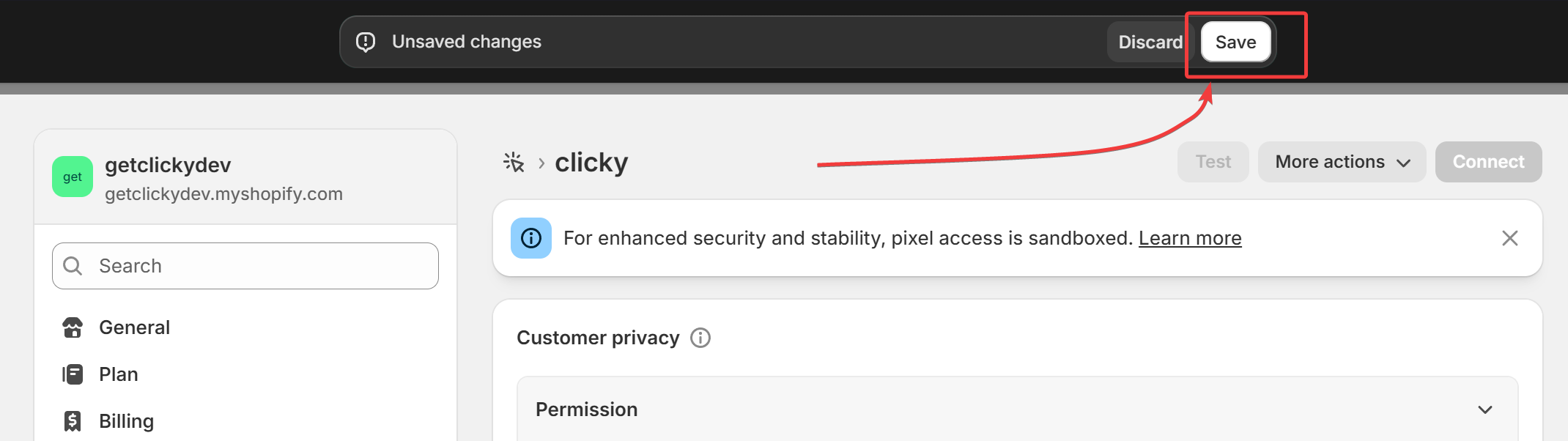Follow the Learn more link
Viewport: 1568px width, 441px height.
(1190, 238)
